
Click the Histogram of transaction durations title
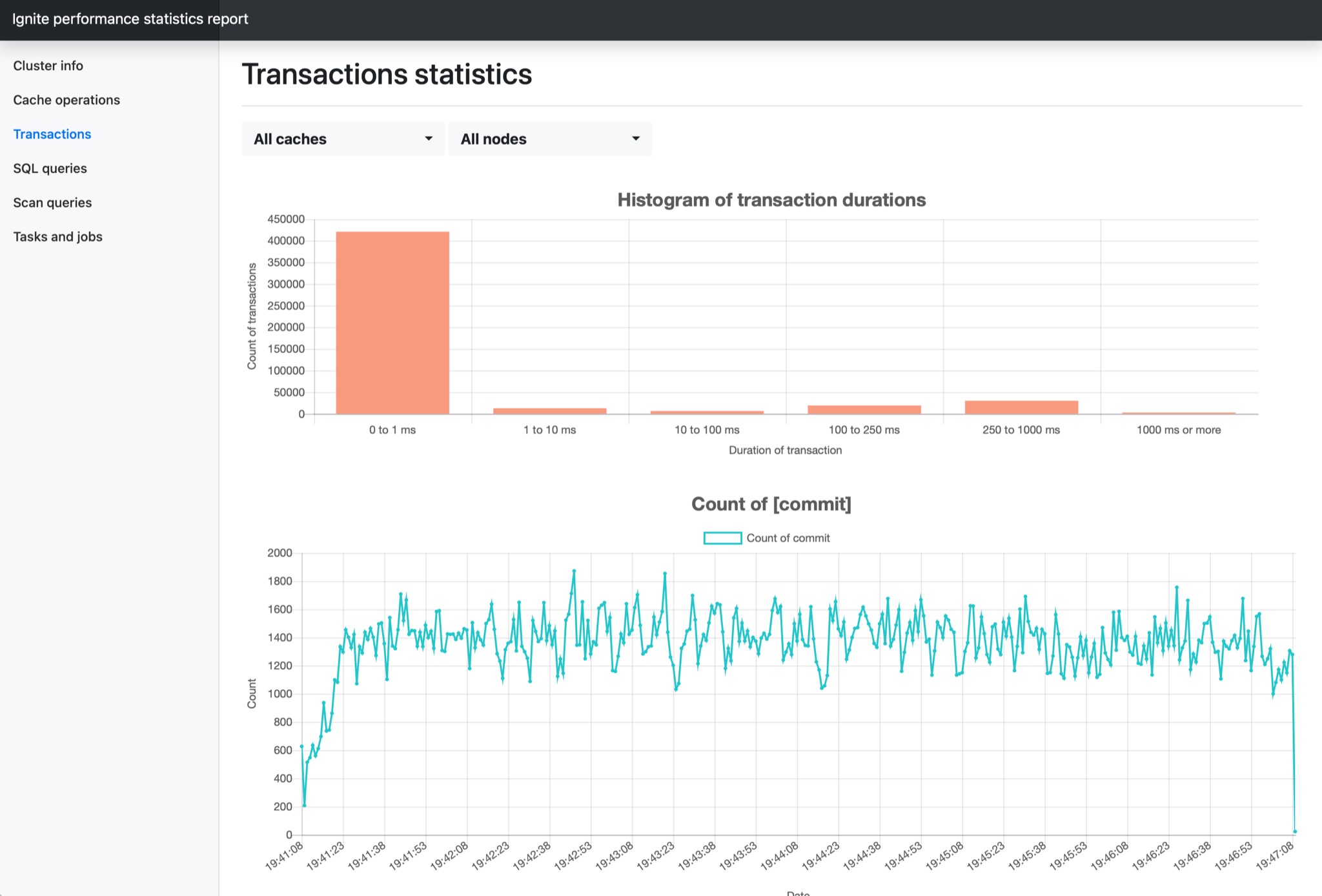tap(771, 200)
